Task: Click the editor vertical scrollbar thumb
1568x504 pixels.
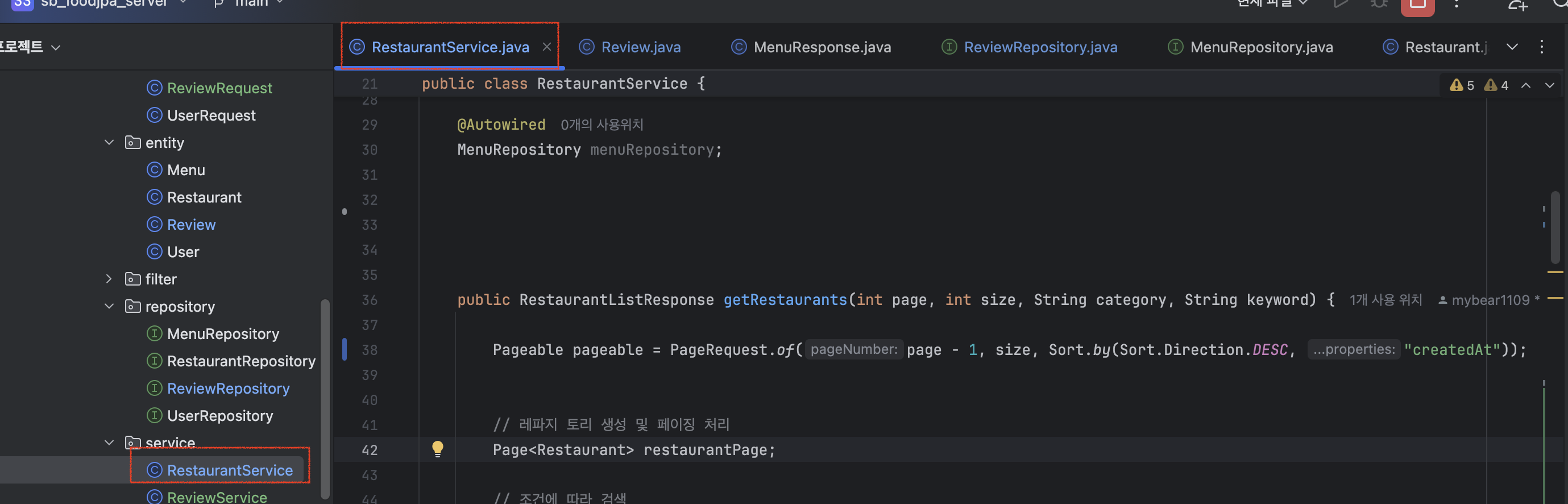Action: (x=1555, y=226)
